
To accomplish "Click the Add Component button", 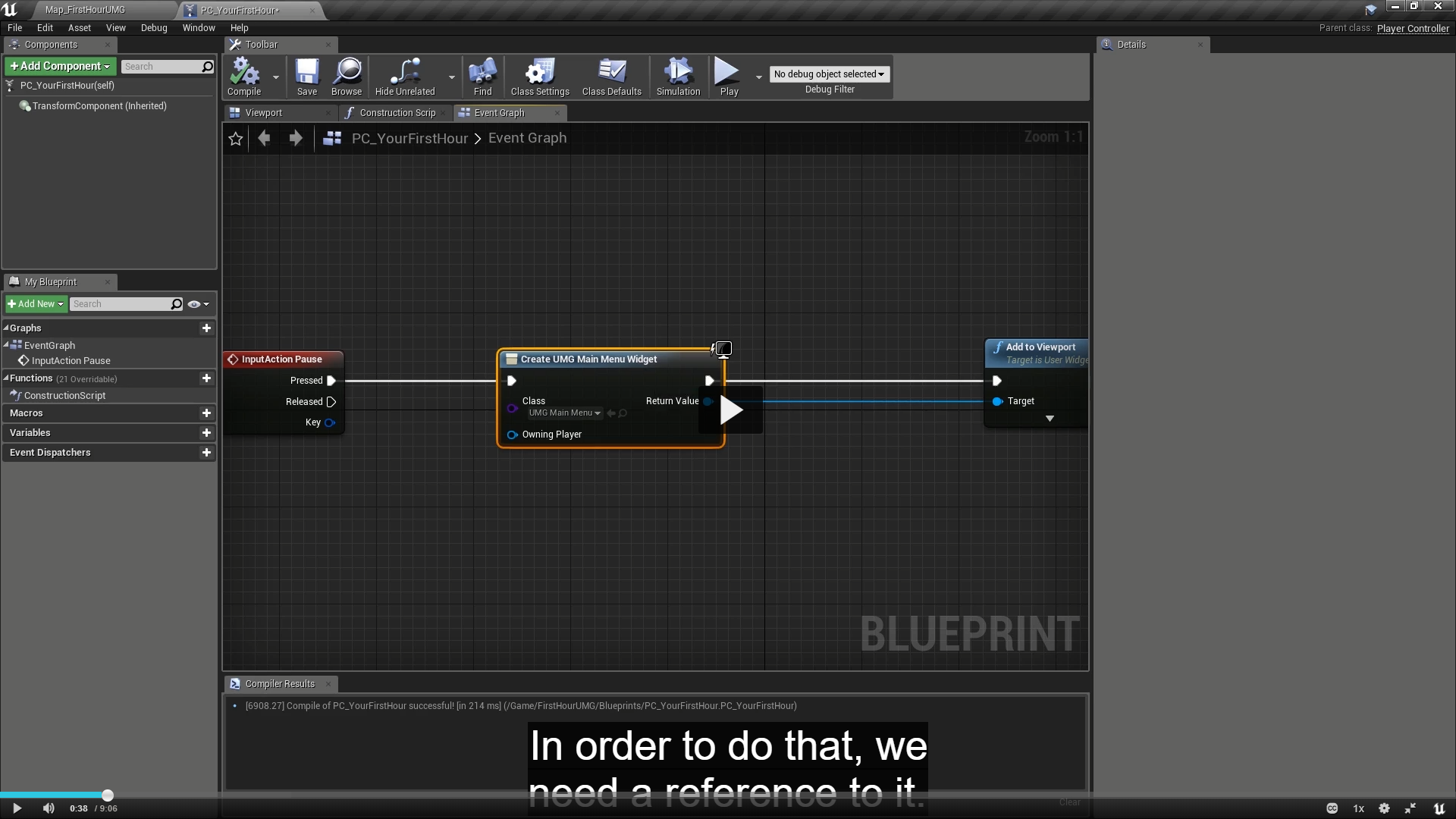I will point(60,67).
